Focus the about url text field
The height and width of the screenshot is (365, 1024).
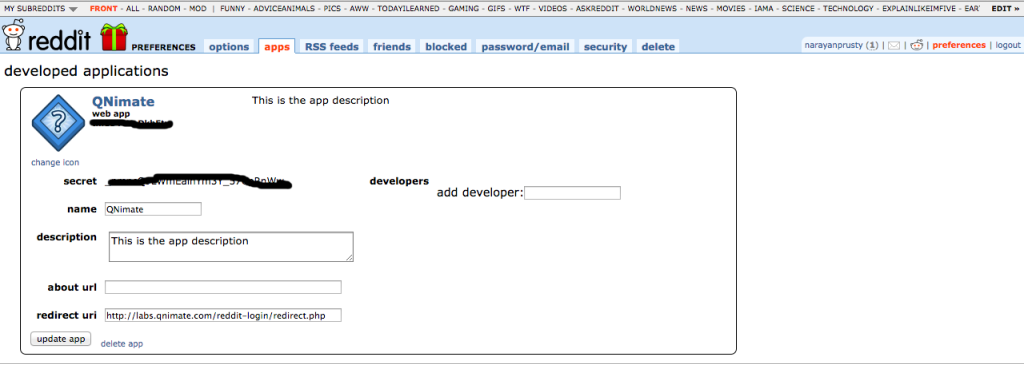point(223,287)
